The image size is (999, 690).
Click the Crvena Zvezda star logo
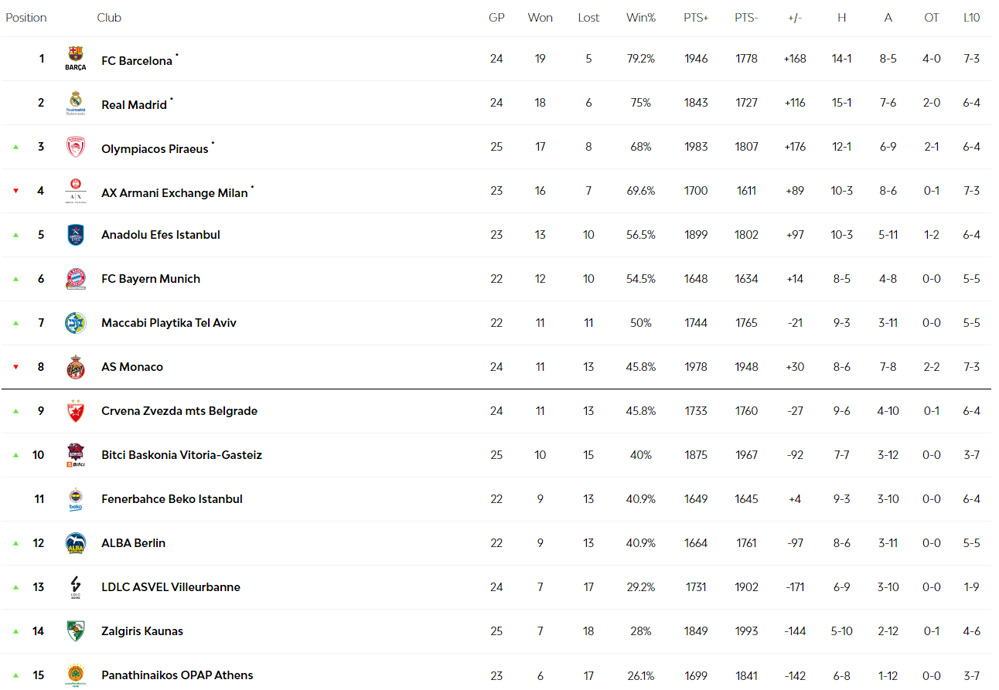pos(75,411)
